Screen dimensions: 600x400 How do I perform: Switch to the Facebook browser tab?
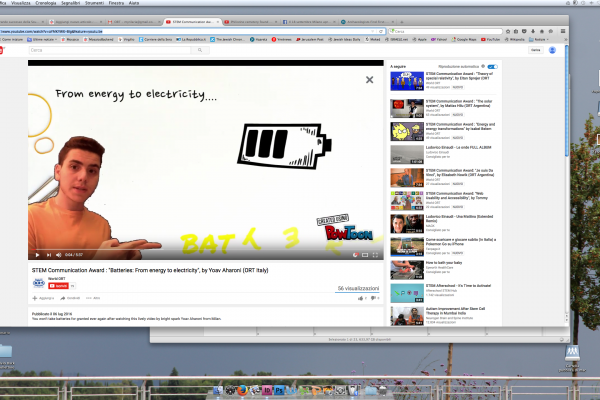309,22
